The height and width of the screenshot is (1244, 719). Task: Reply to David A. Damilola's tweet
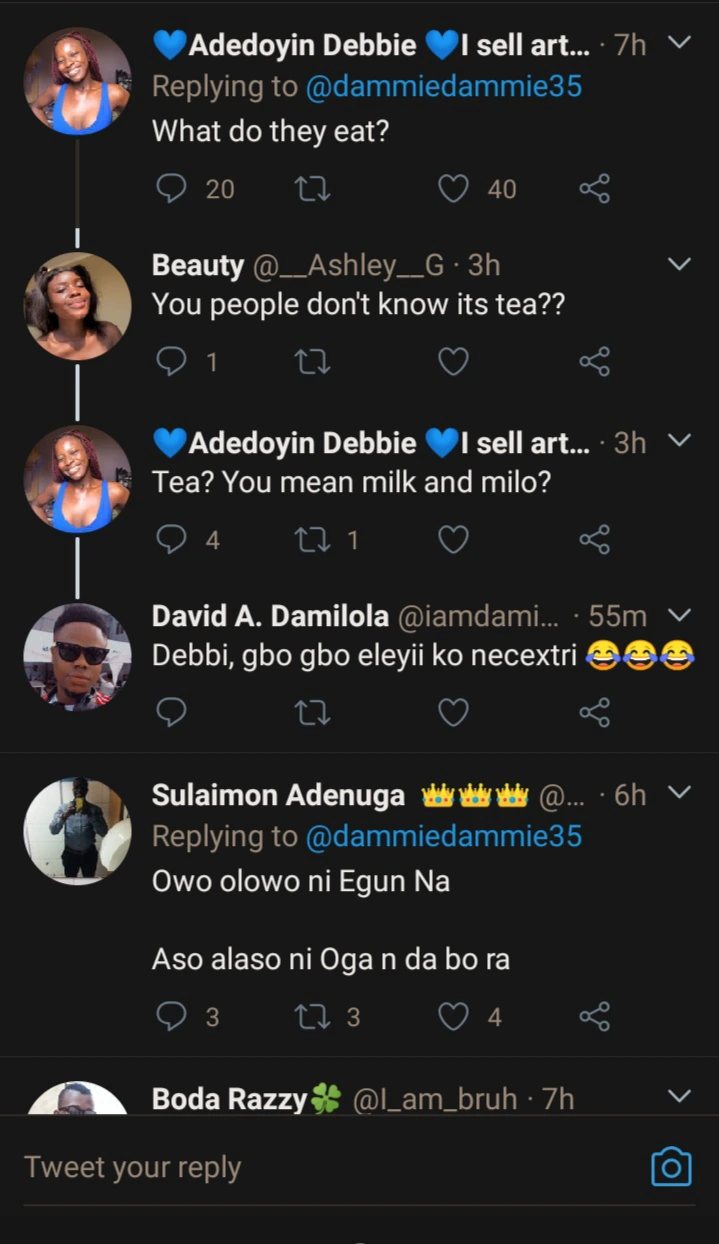click(x=172, y=712)
